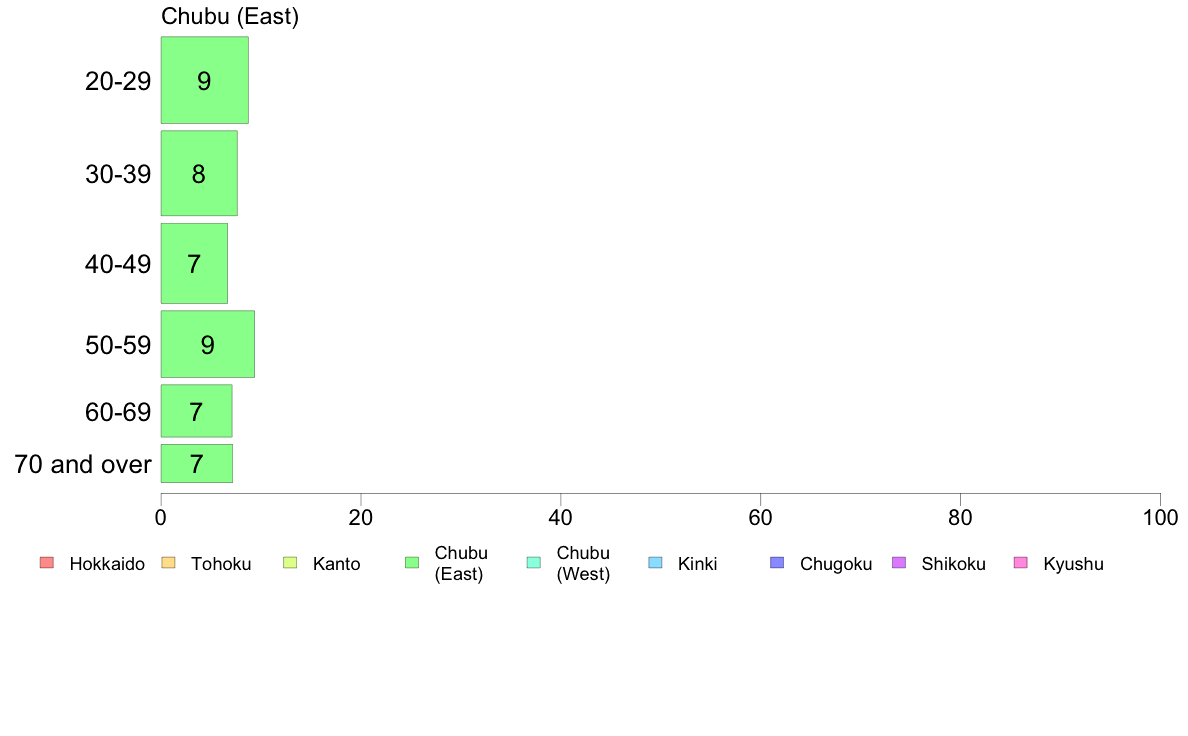Image resolution: width=1188 pixels, height=736 pixels.
Task: Click the Shikoku purple legend swatch
Action: click(x=899, y=562)
